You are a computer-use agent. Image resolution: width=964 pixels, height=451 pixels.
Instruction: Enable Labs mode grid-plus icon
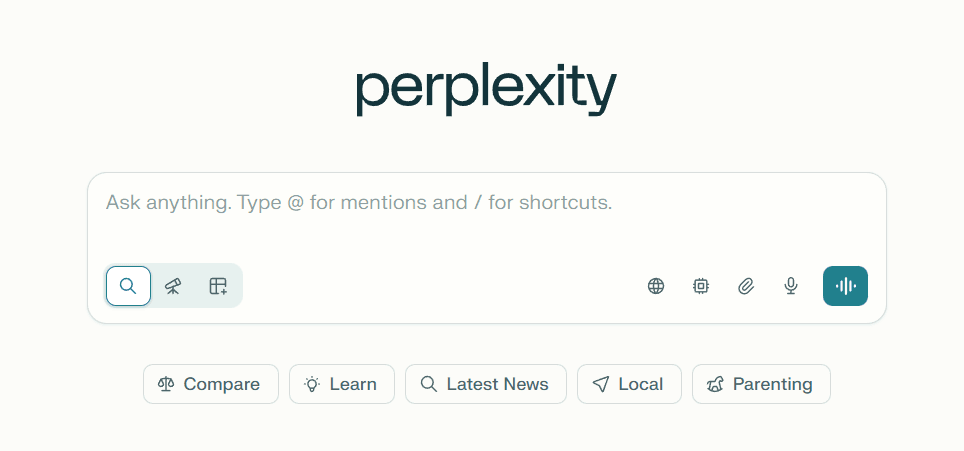[x=218, y=286]
